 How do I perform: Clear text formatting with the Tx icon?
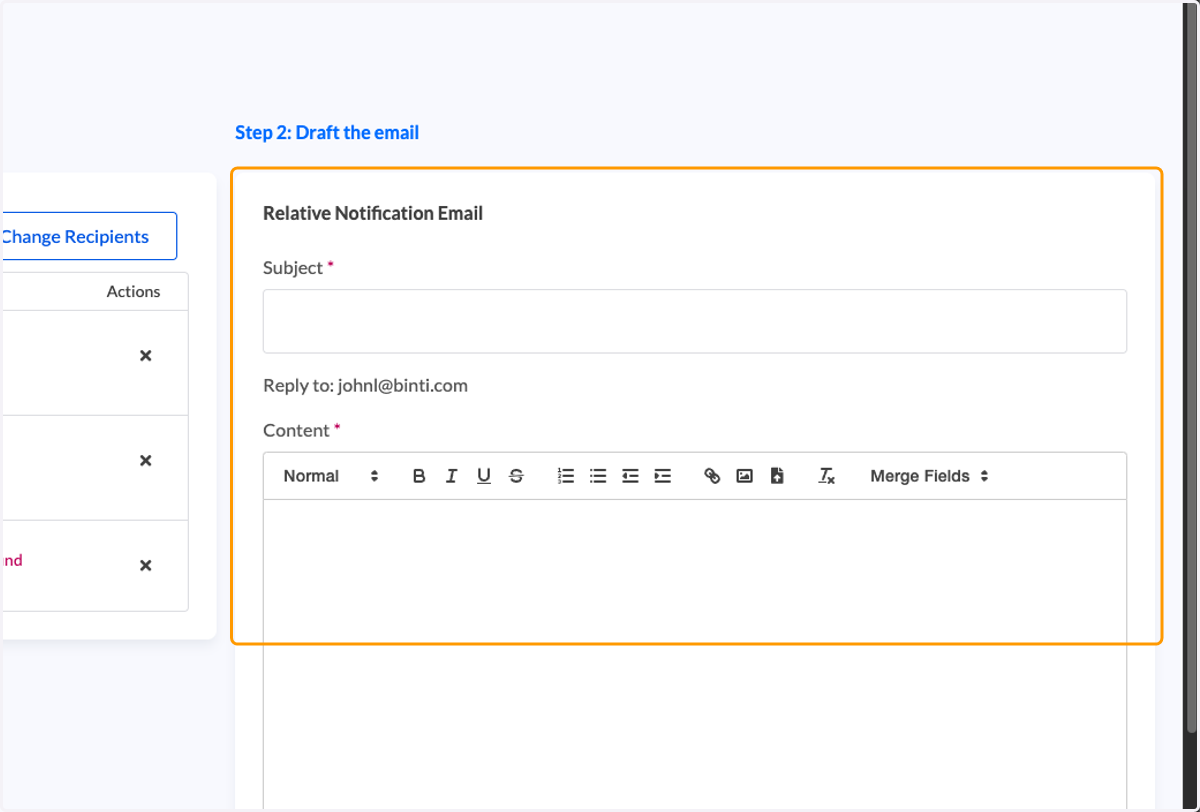(x=826, y=476)
